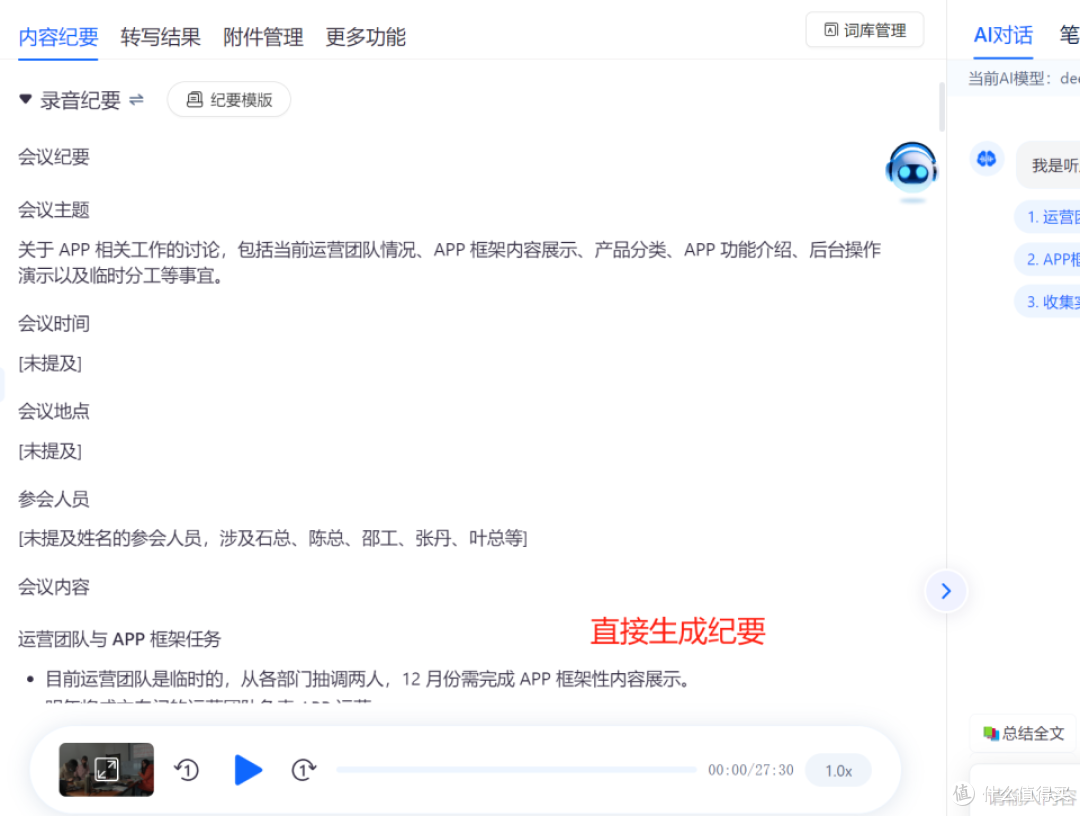Skip forward with the forward-skip icon

tap(303, 770)
